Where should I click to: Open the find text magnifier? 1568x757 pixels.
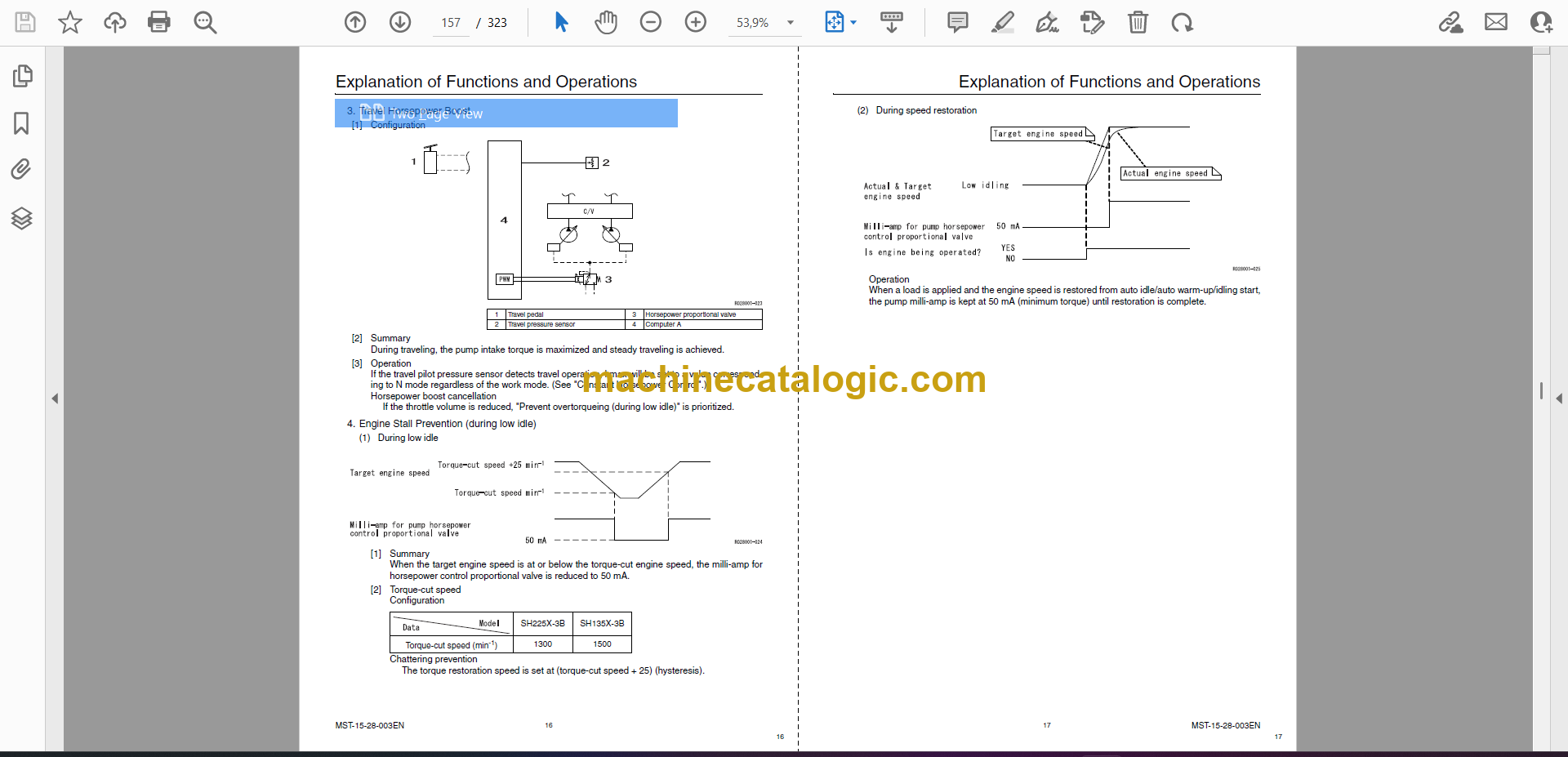(x=205, y=22)
